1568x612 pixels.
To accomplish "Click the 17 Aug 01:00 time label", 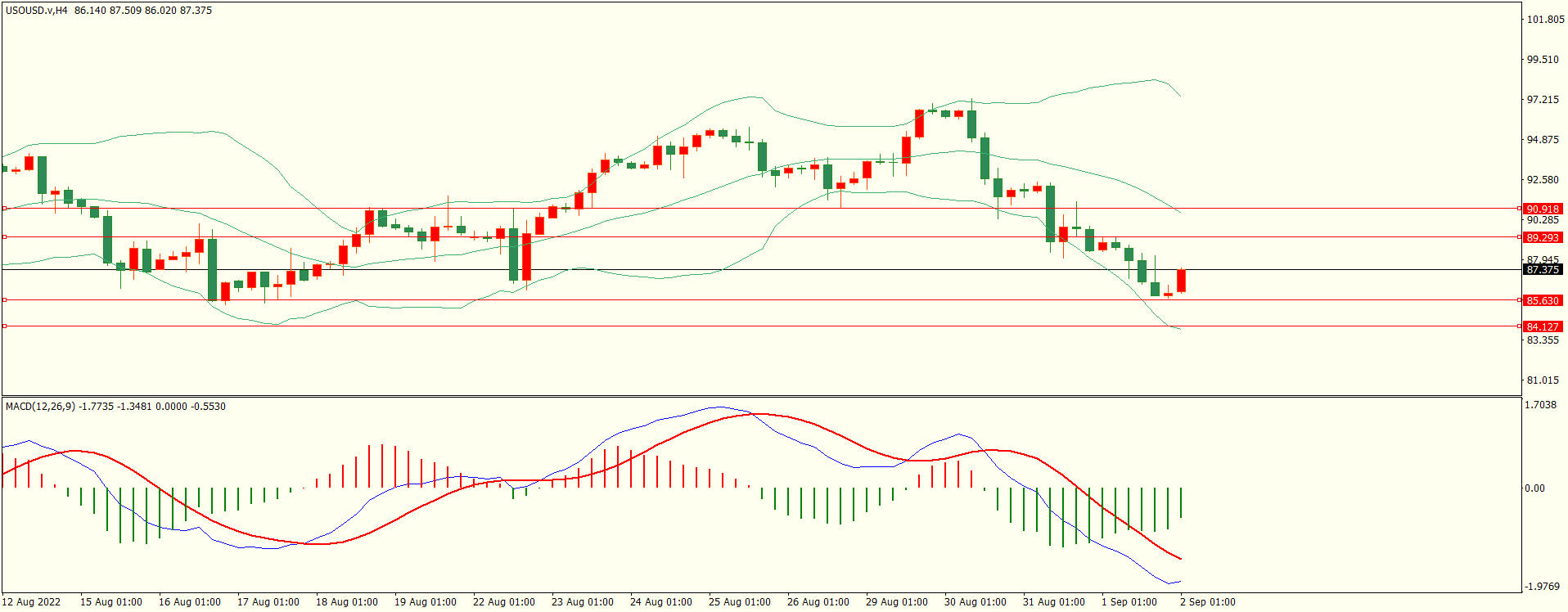I will pyautogui.click(x=268, y=602).
